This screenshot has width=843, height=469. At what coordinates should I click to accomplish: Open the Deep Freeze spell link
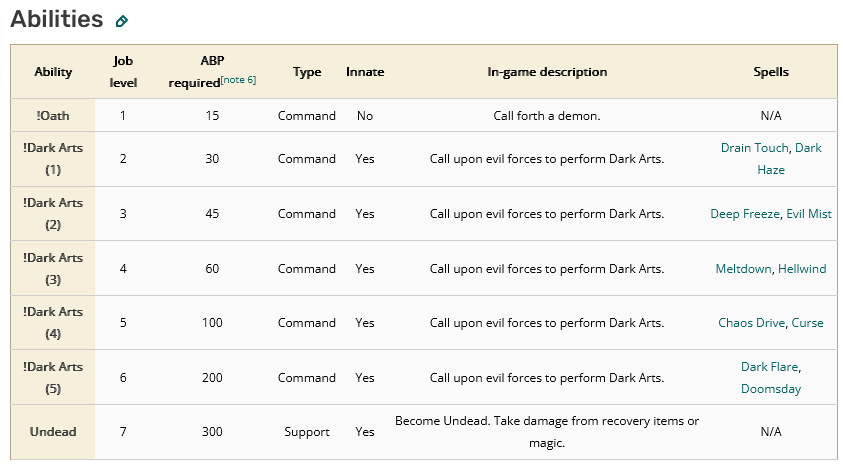(745, 214)
